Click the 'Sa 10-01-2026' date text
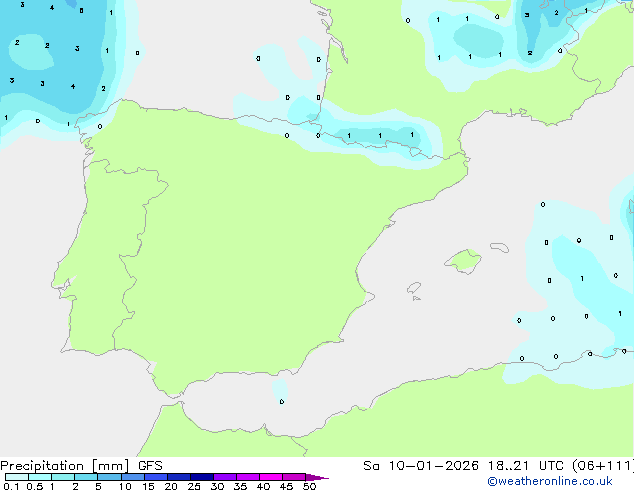The width and height of the screenshot is (634, 490). (x=421, y=466)
